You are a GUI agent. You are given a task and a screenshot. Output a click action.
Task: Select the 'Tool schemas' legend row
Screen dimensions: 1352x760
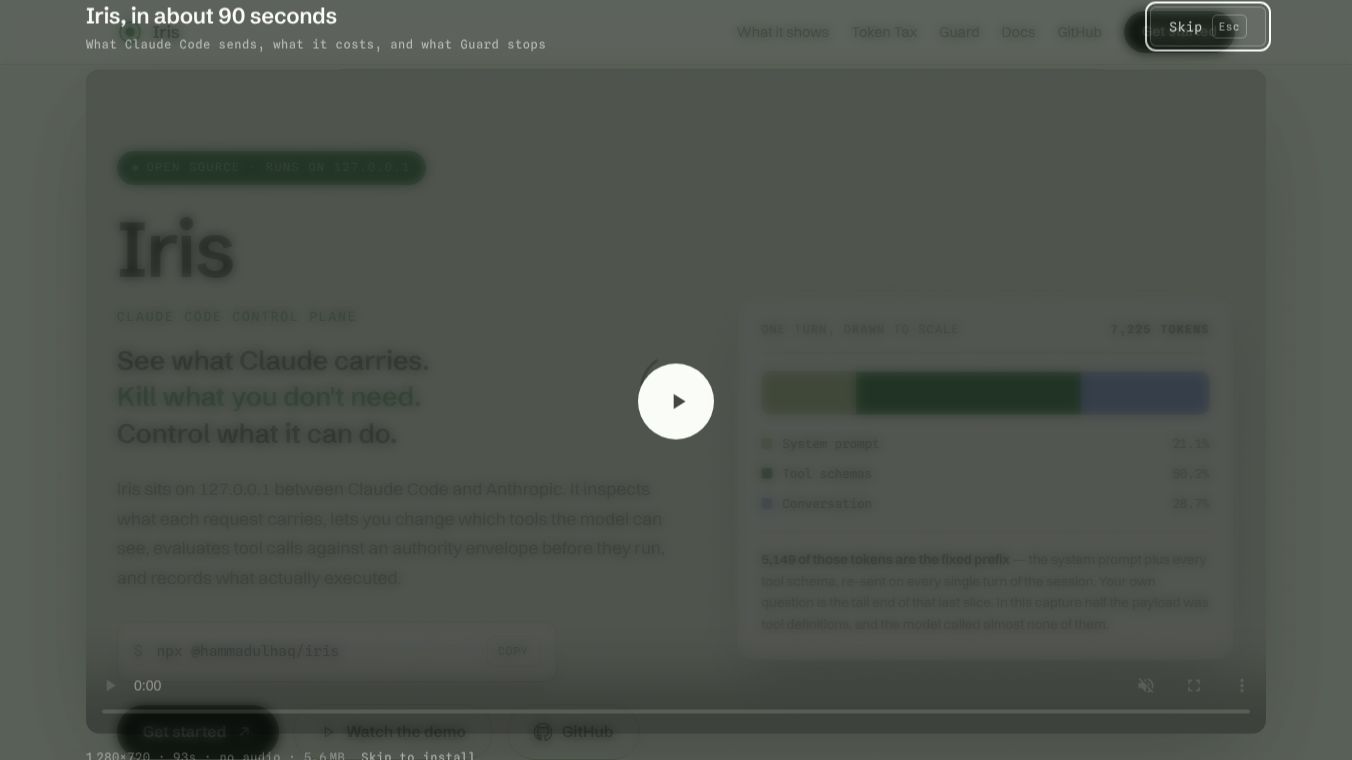pos(985,474)
